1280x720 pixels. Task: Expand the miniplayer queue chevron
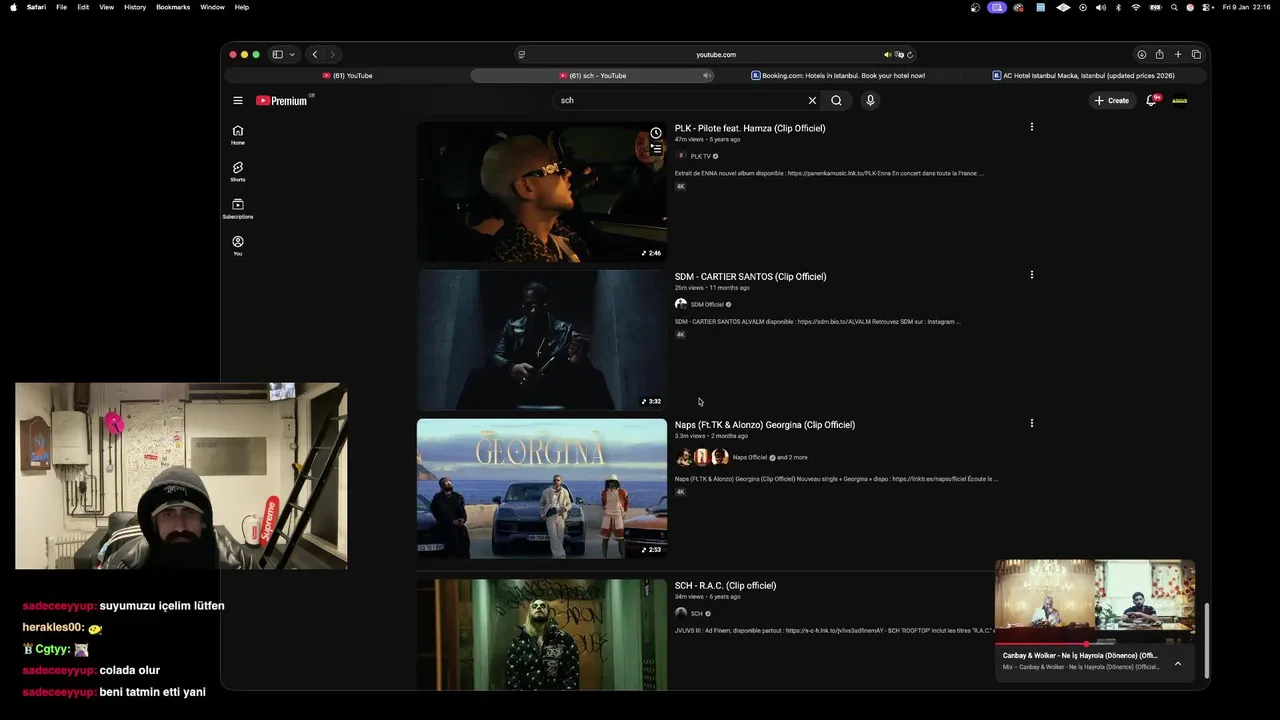click(1178, 663)
